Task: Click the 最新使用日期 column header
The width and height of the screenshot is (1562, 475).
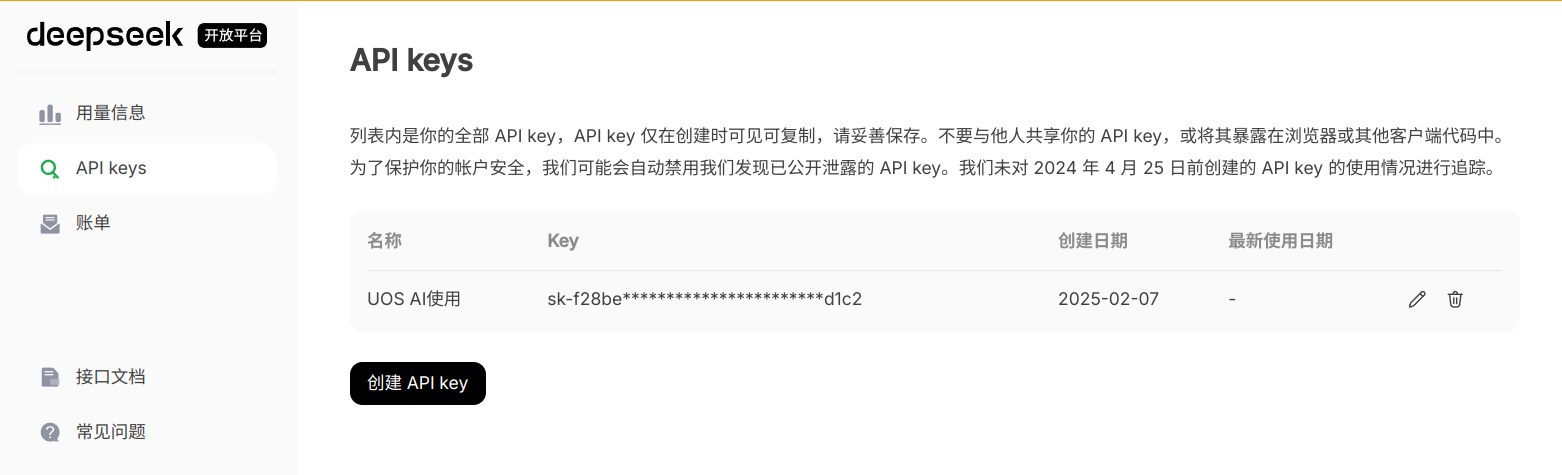Action: point(1281,241)
